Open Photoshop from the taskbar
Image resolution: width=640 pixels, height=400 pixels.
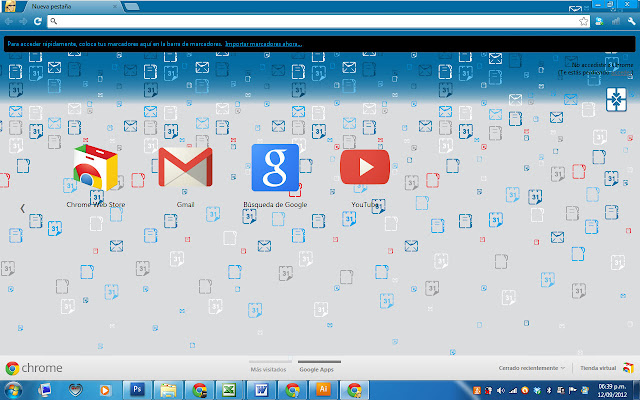pyautogui.click(x=138, y=390)
